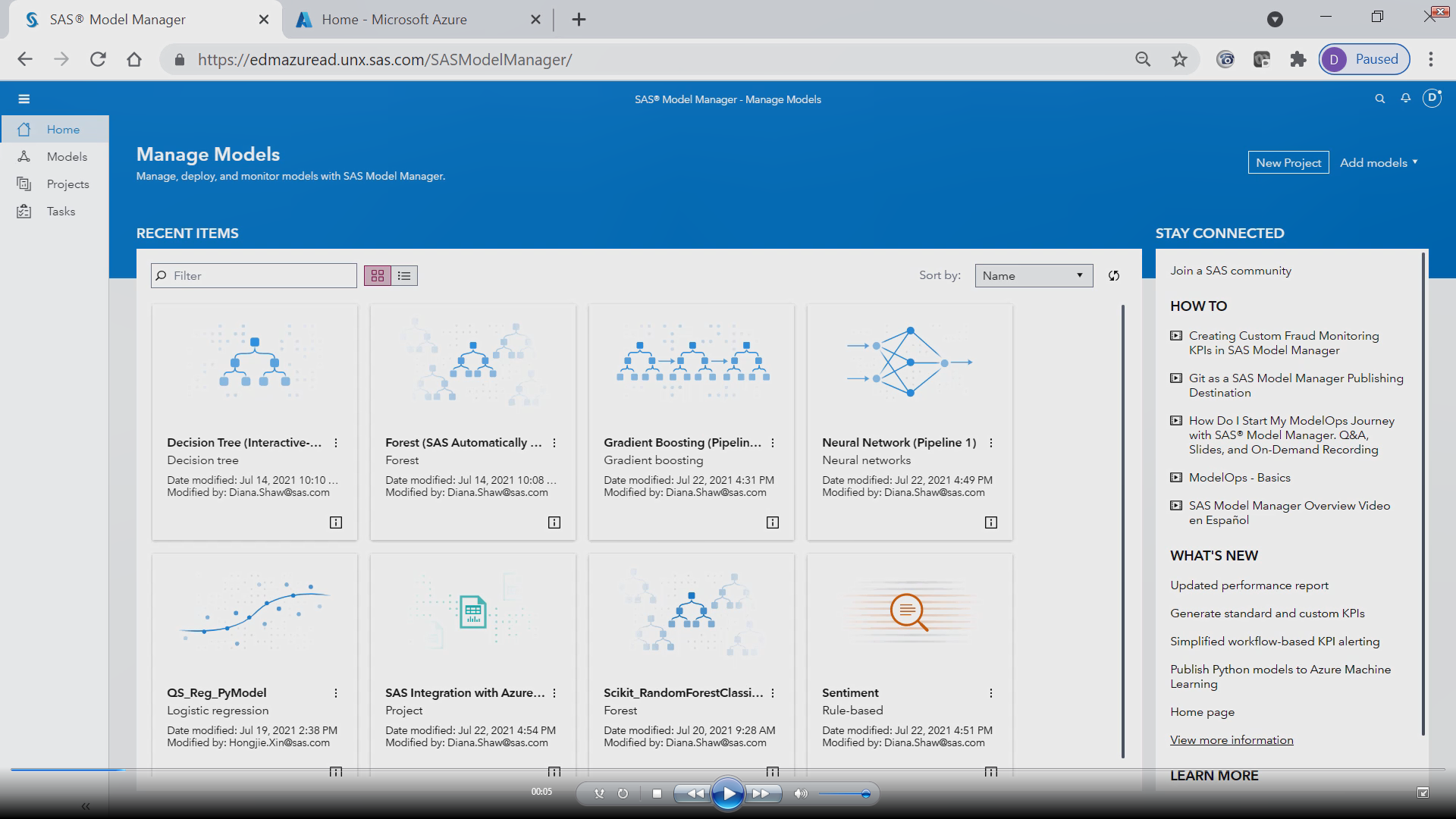Open the Models navigation item
Screen dimensions: 1456x819
pos(67,156)
